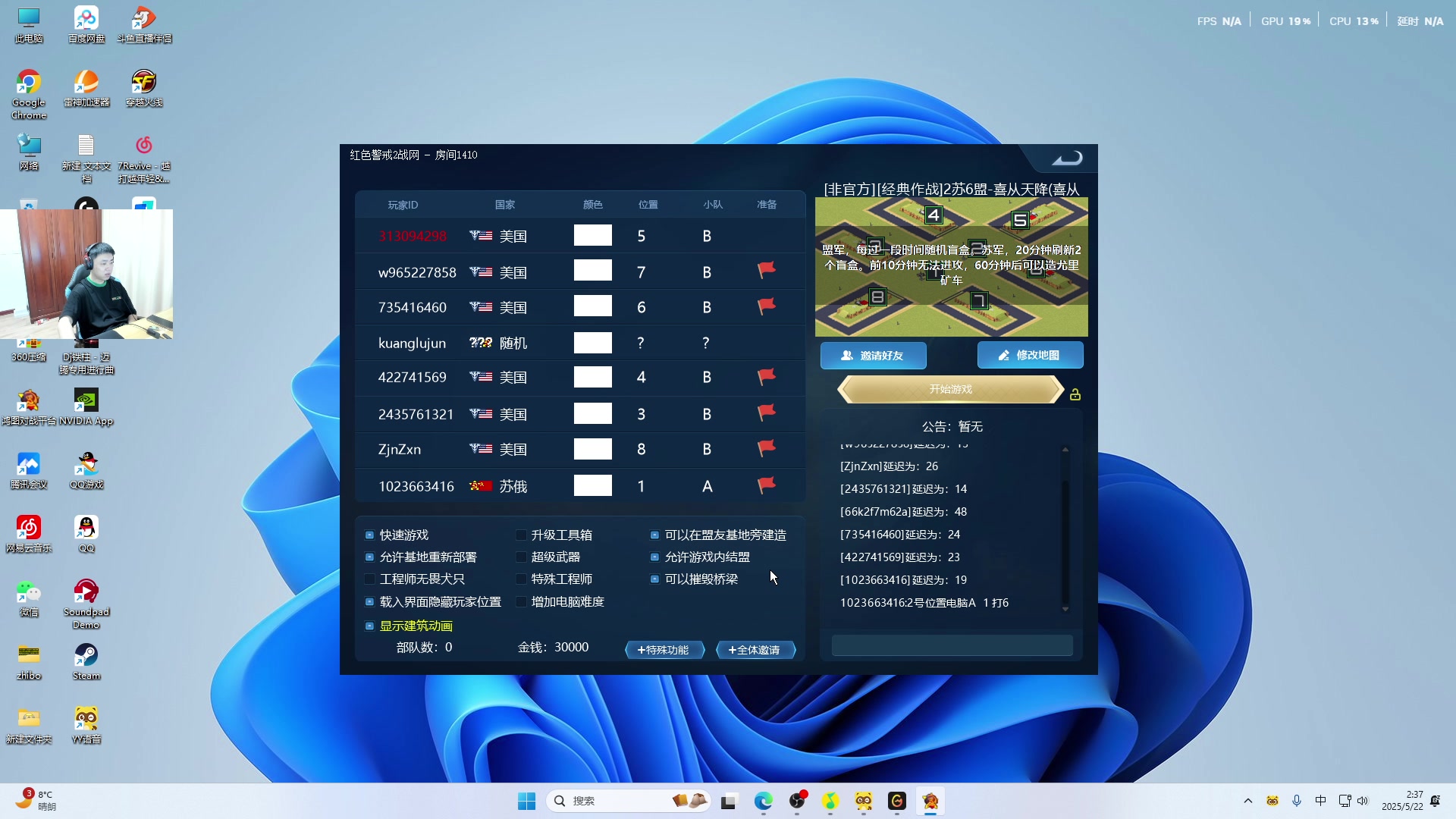Click the USA flag for player 313094298
Image resolution: width=1456 pixels, height=819 pixels.
(x=481, y=236)
